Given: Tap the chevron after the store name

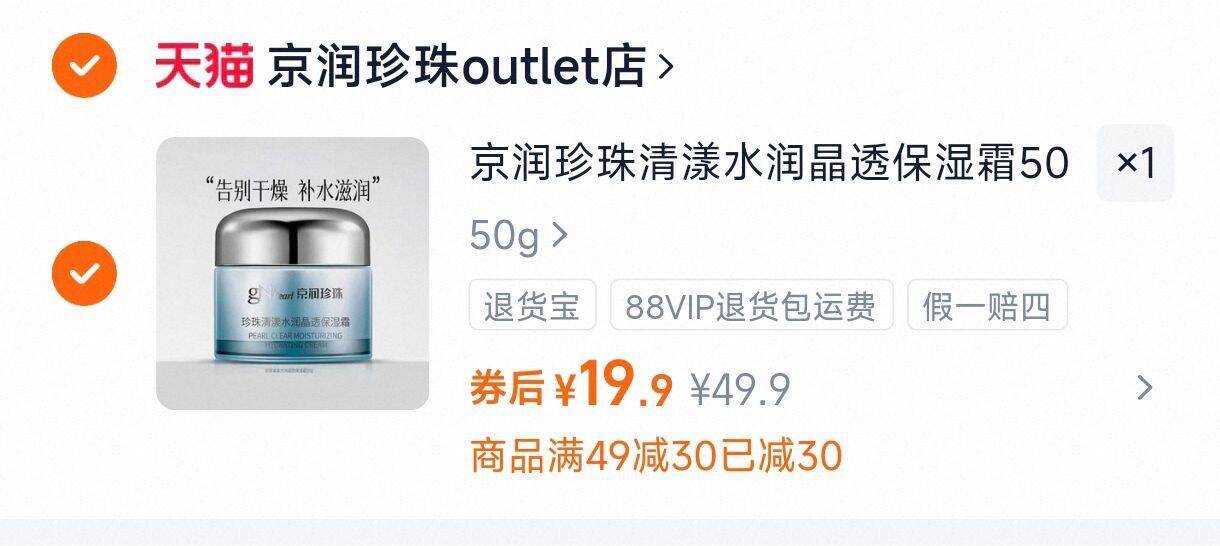Looking at the screenshot, I should click(x=665, y=68).
